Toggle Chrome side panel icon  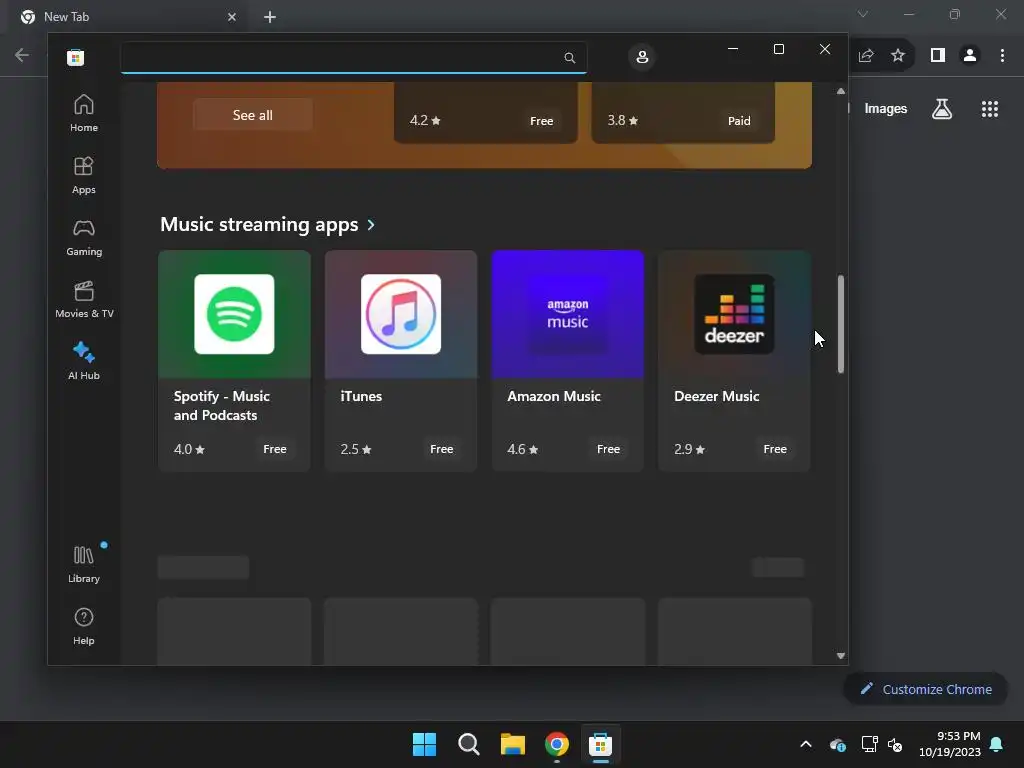(x=938, y=56)
